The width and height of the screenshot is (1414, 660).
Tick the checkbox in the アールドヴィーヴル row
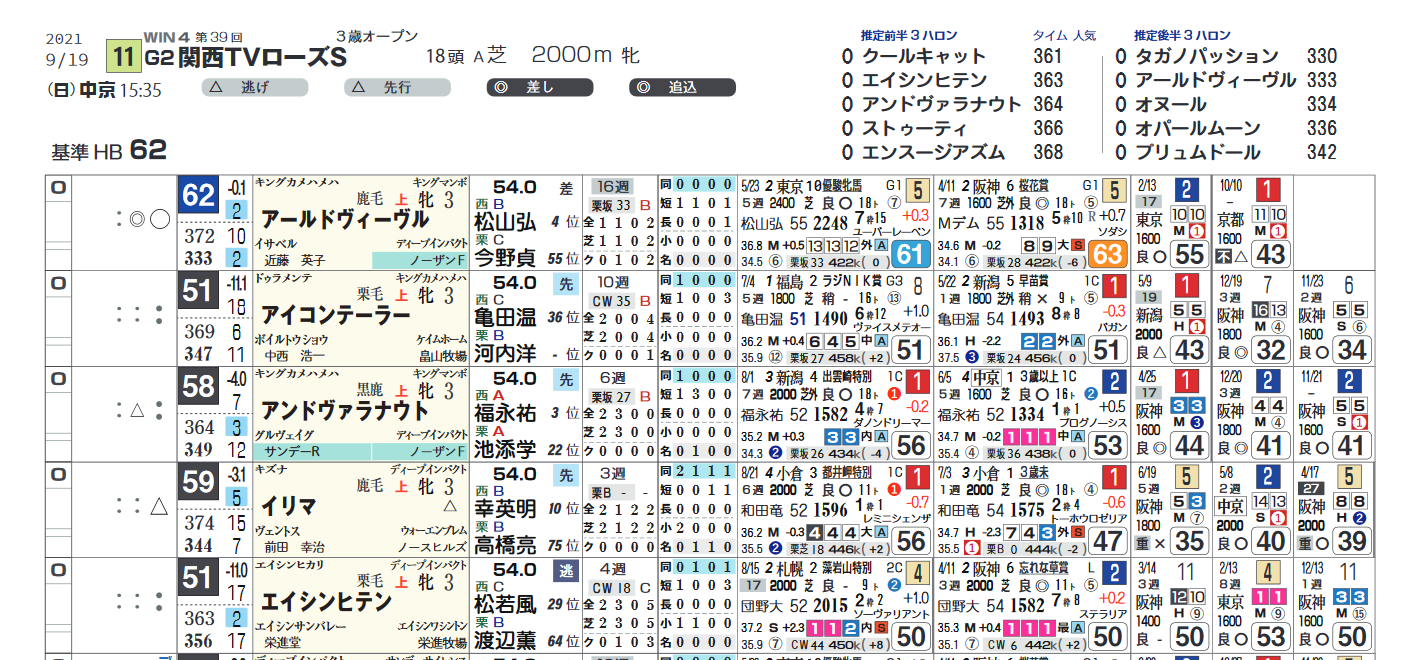pyautogui.click(x=59, y=187)
